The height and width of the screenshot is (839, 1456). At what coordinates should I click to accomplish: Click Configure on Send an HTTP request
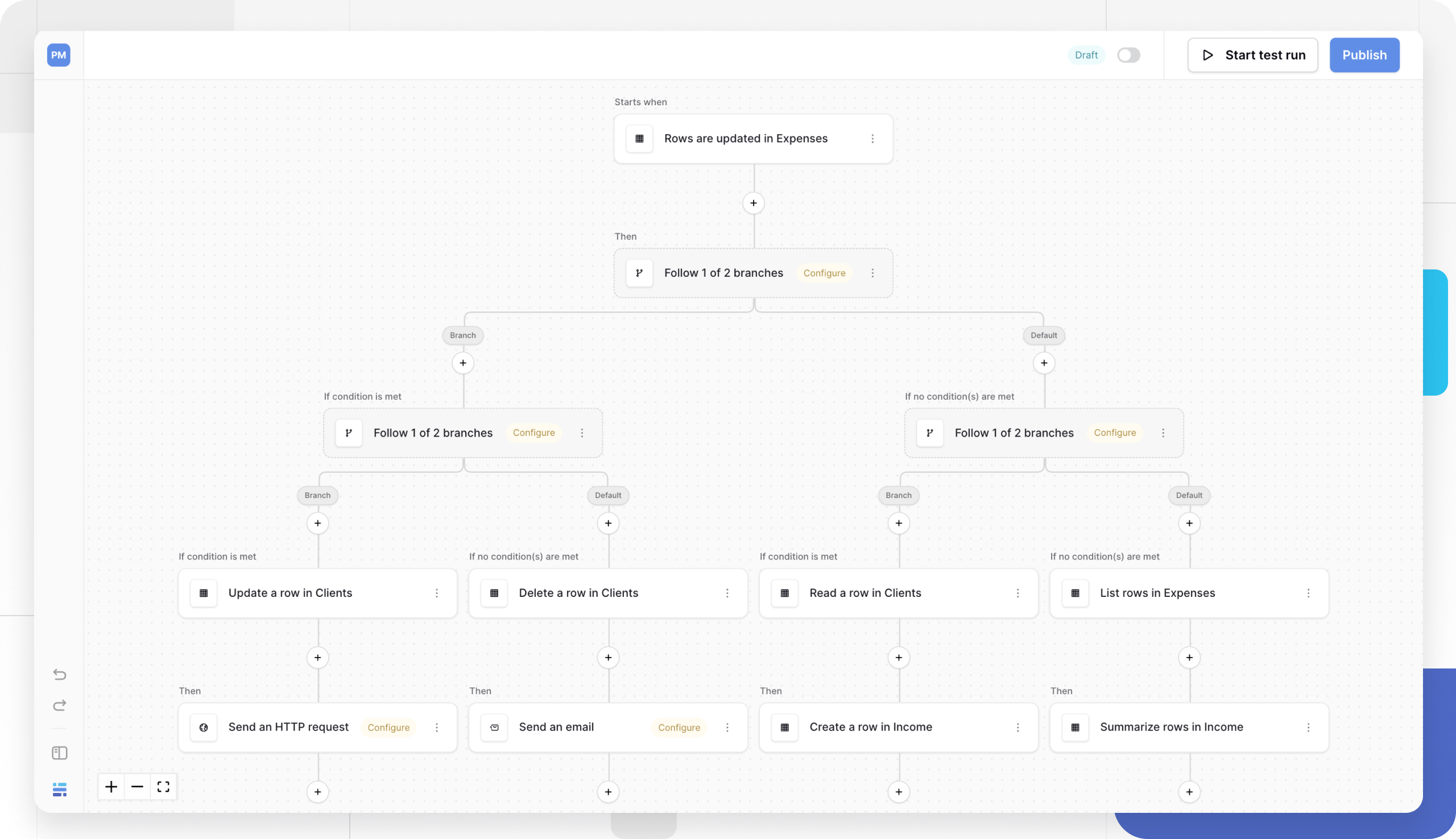(x=388, y=727)
